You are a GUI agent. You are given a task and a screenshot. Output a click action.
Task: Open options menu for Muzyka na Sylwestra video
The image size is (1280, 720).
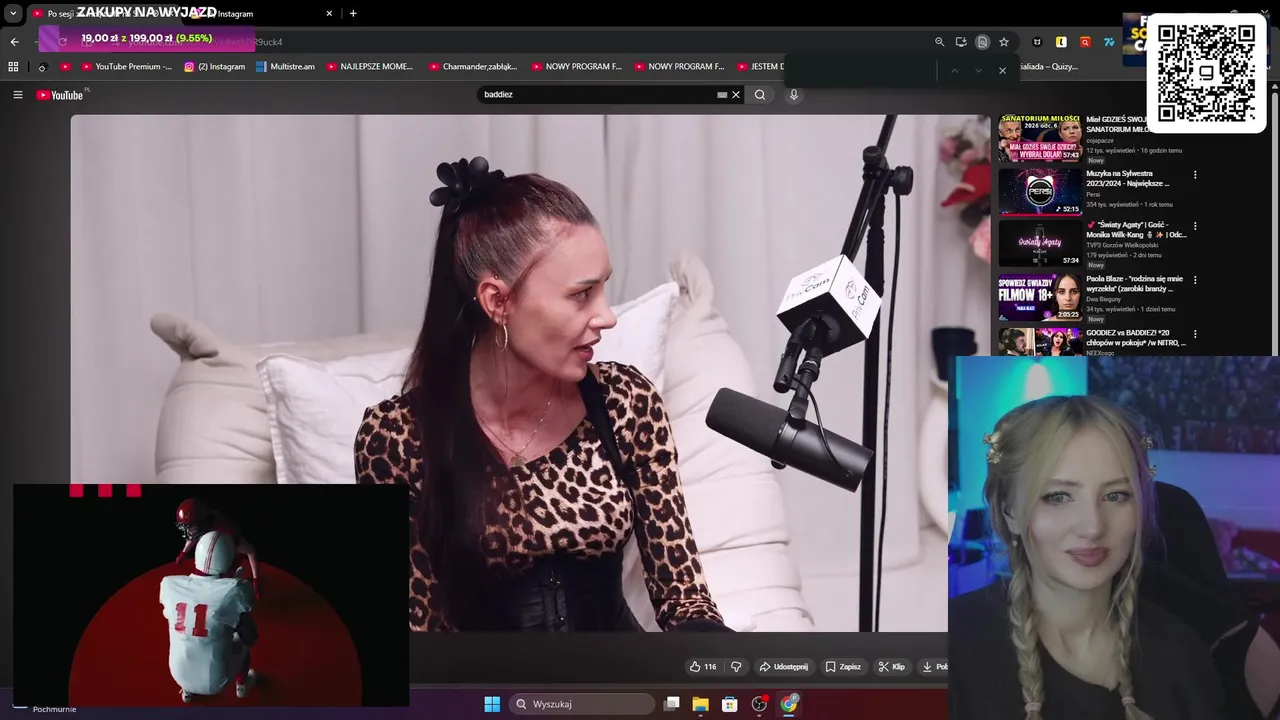pos(1195,175)
